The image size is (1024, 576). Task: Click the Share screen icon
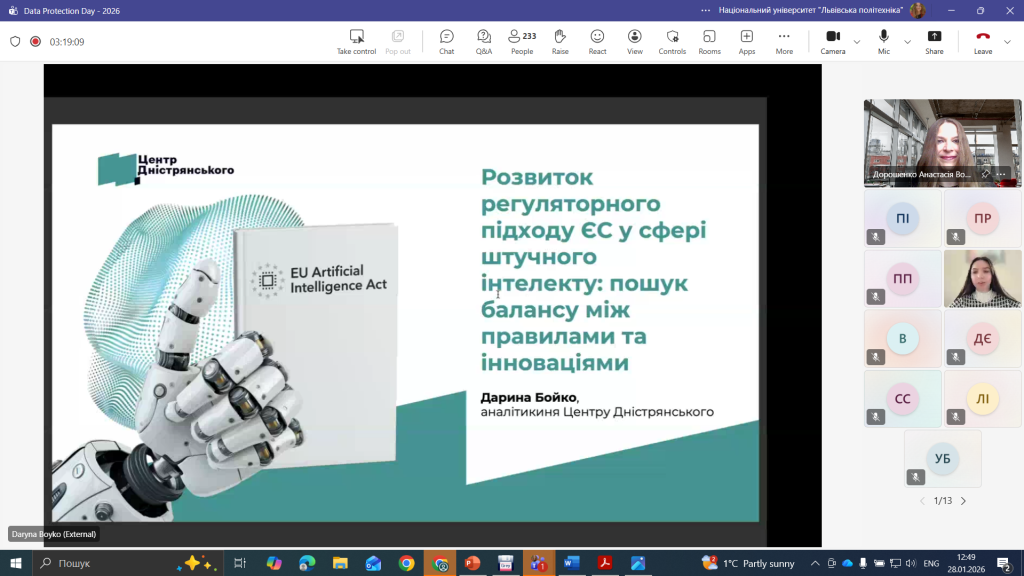[934, 41]
